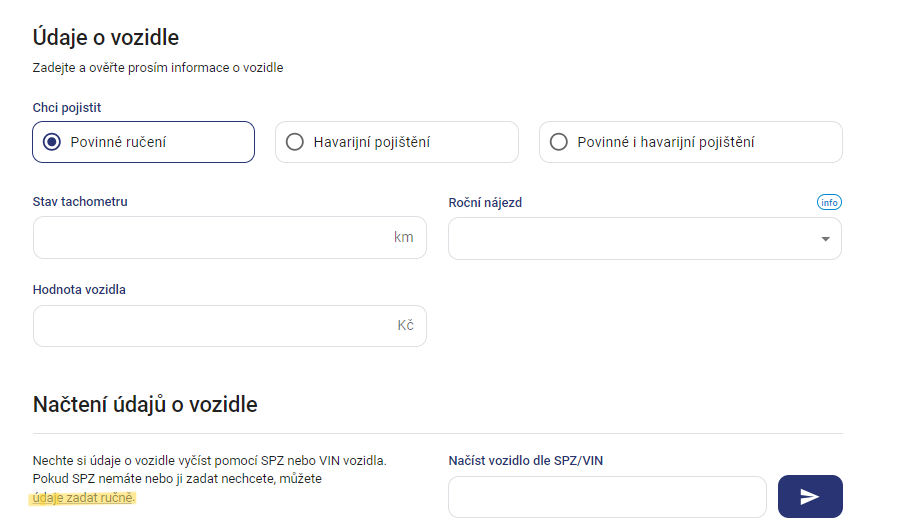Click the Hodnota vozidla label
The width and height of the screenshot is (897, 532).
pyautogui.click(x=79, y=289)
